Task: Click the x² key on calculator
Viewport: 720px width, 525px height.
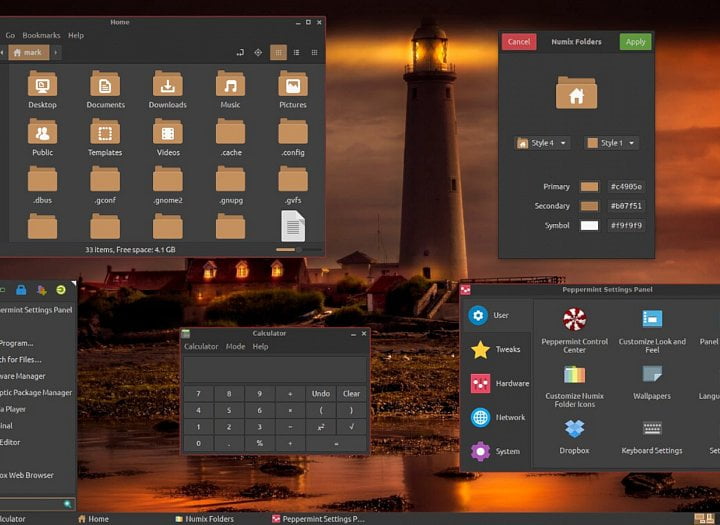Action: coord(321,427)
